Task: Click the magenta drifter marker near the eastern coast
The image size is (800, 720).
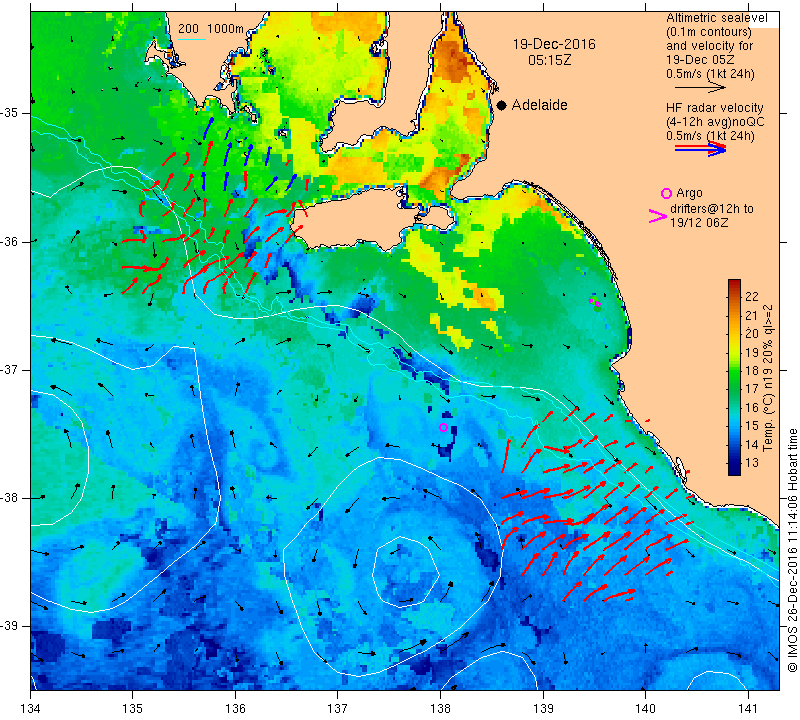Action: click(x=596, y=303)
